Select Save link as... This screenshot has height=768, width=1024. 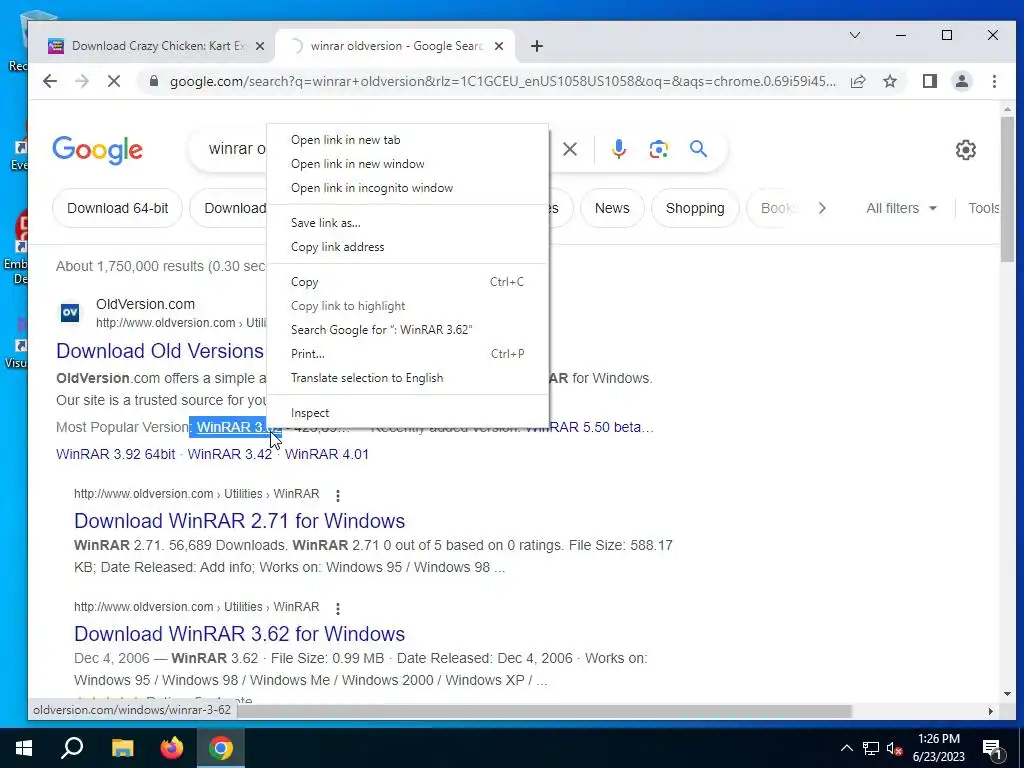coord(408,223)
